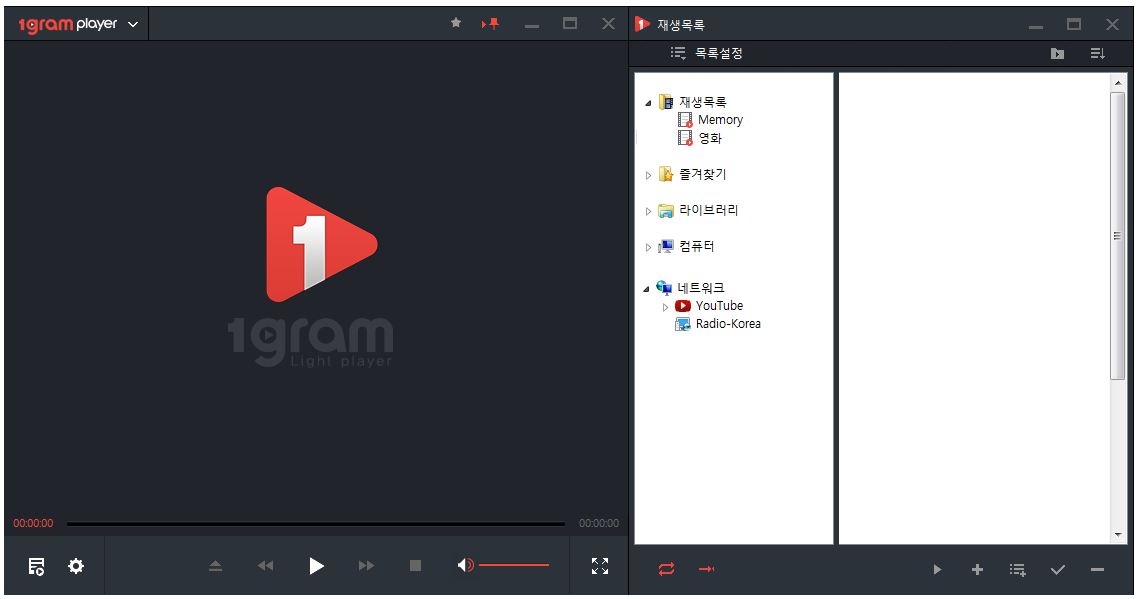
Task: Open the 1gram player main menu dropdown
Action: click(x=133, y=24)
